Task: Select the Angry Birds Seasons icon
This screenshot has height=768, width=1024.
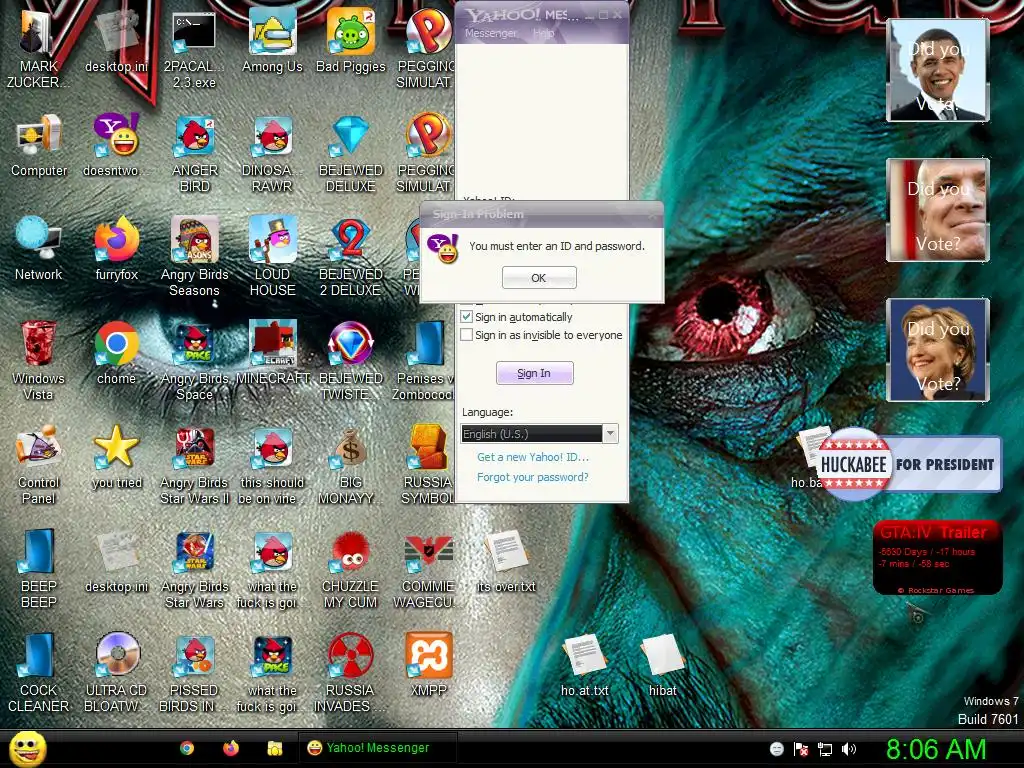Action: [x=194, y=256]
